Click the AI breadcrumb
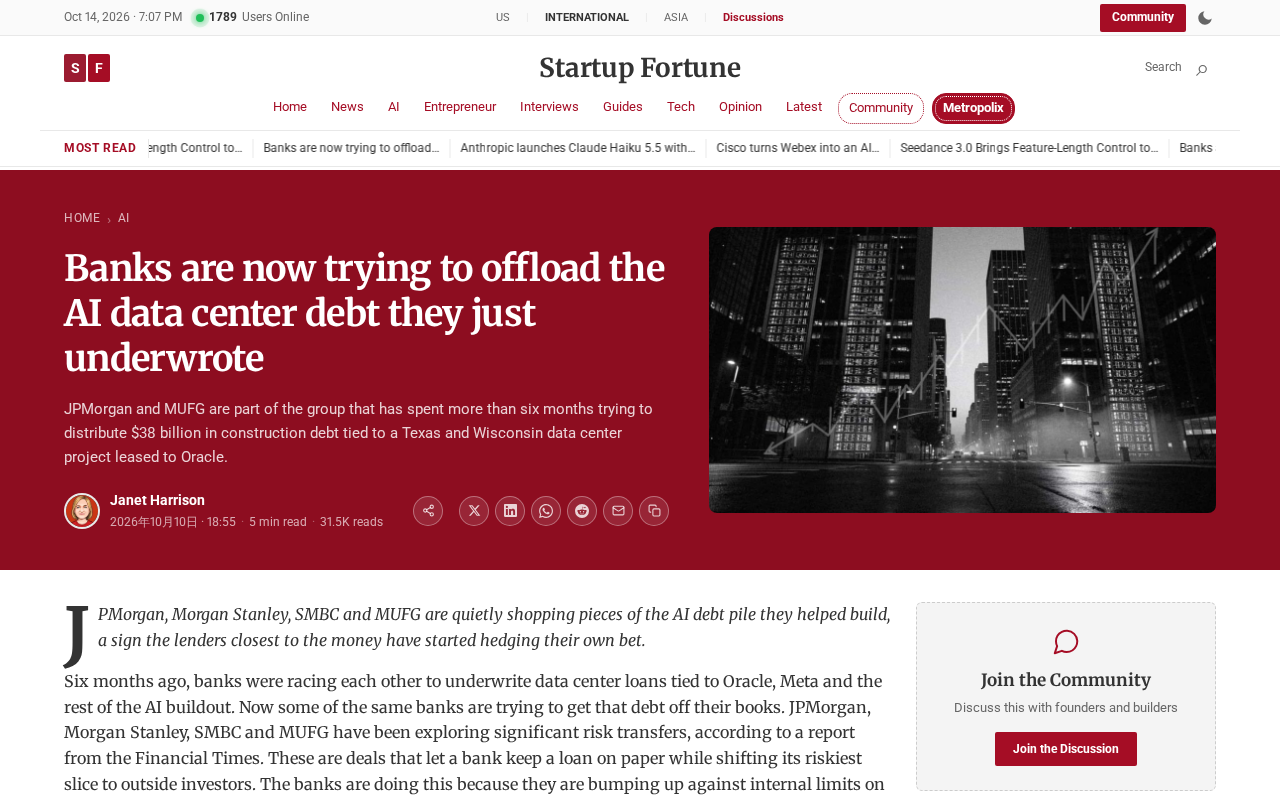1280x800 pixels. click(x=124, y=218)
